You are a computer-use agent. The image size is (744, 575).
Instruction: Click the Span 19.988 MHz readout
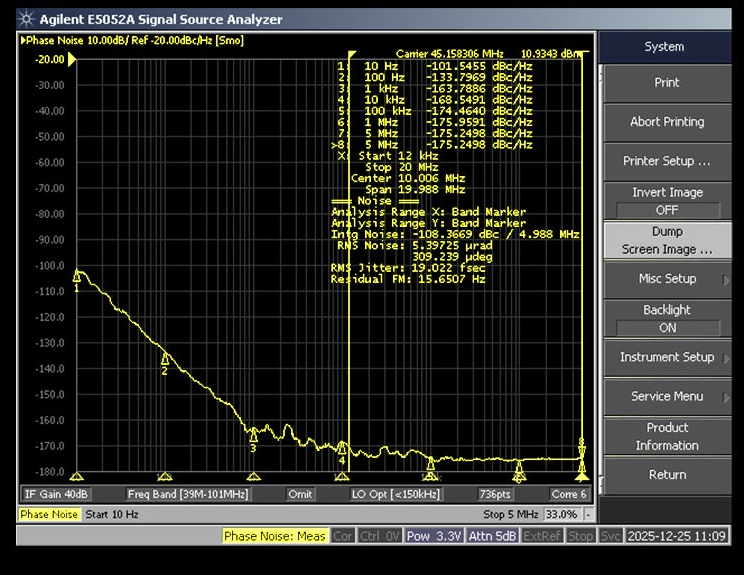[x=415, y=190]
